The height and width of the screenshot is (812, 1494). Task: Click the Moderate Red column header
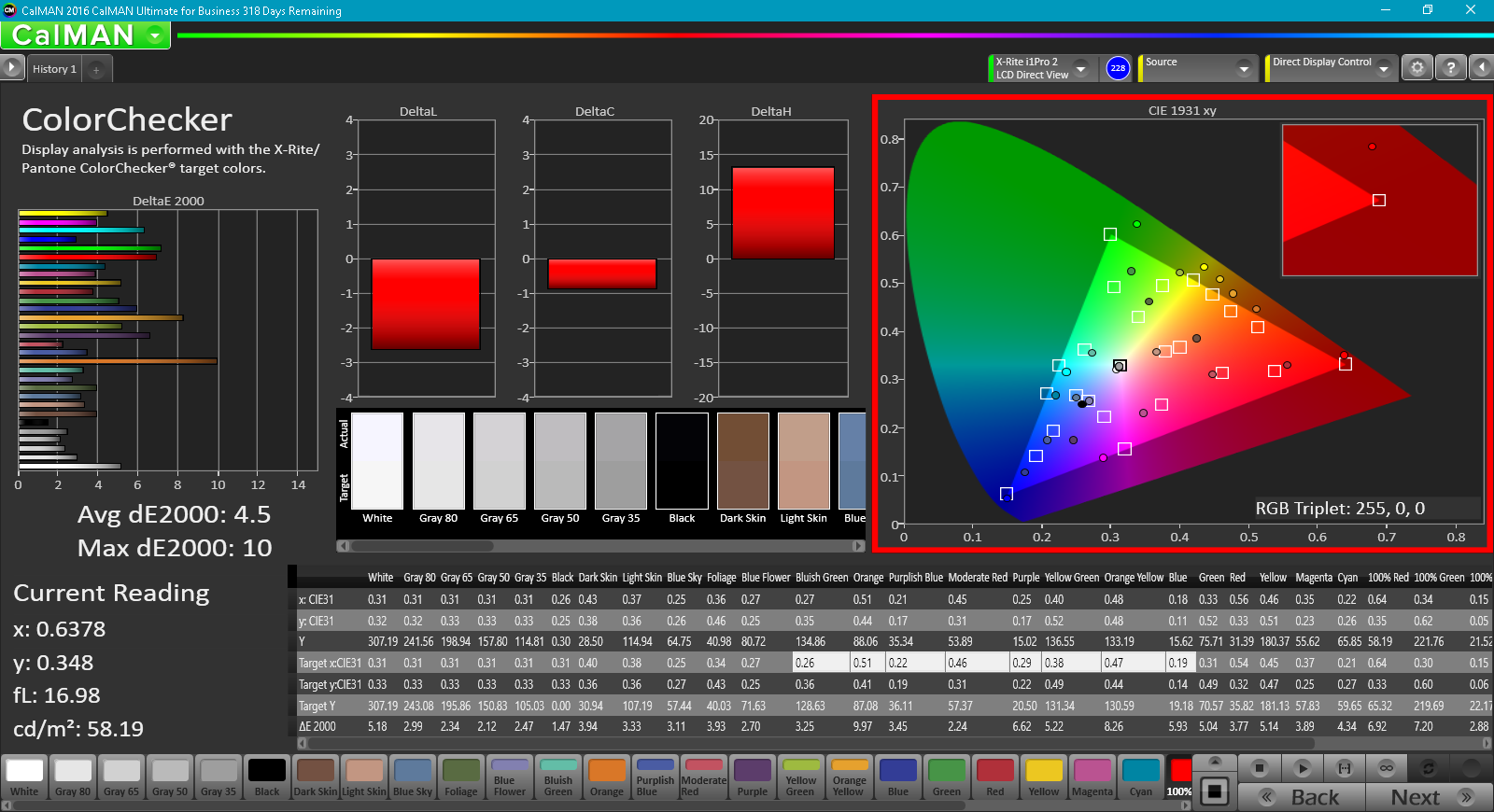(x=978, y=578)
